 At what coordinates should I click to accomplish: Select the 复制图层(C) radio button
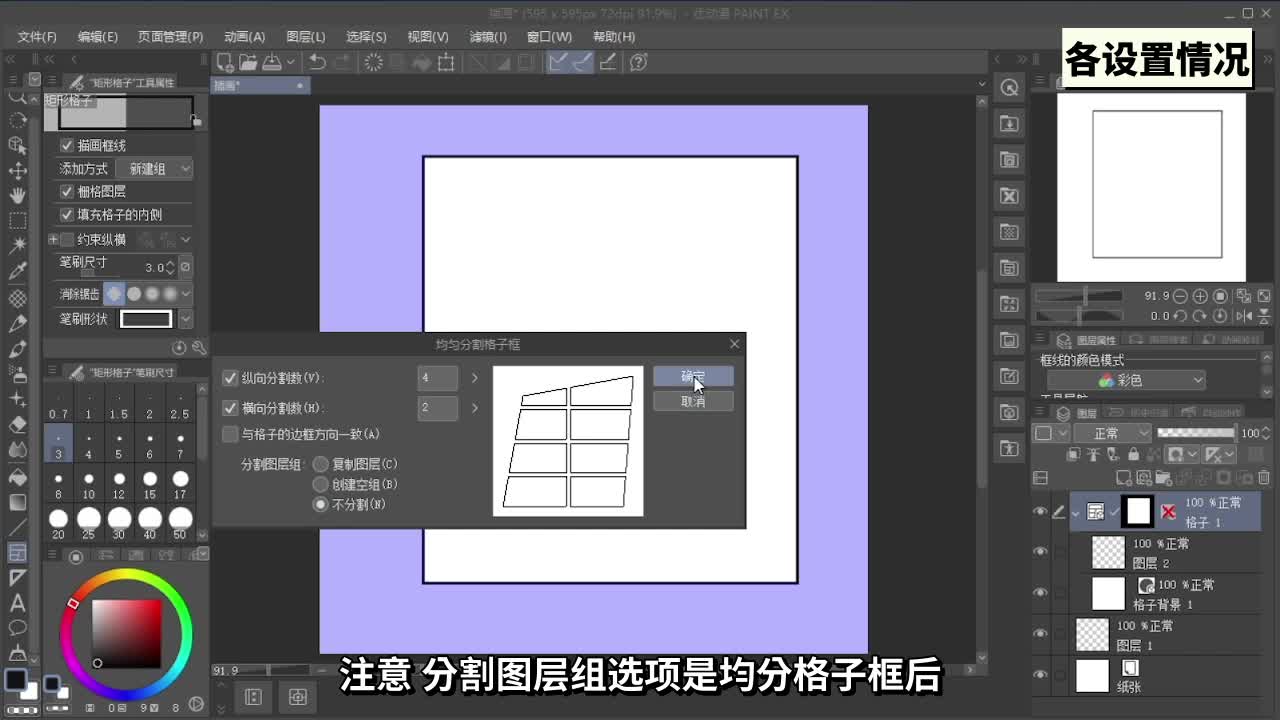321,464
